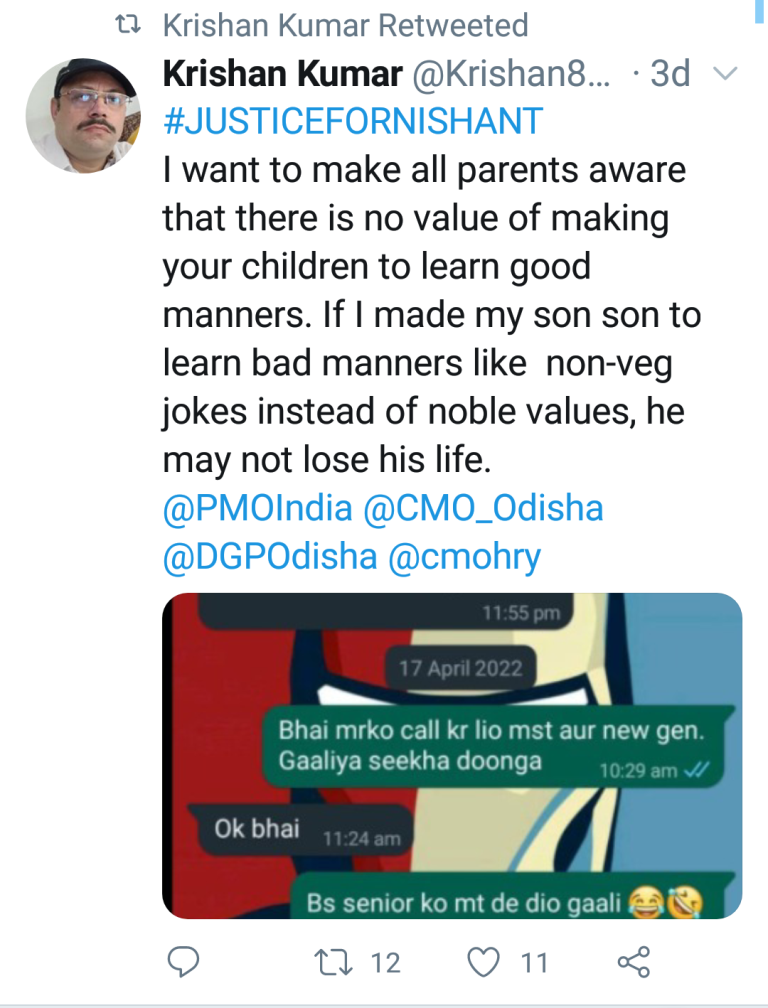The height and width of the screenshot is (1008, 768).
Task: Visit the @CMO_Odisha mention link
Action: click(484, 509)
